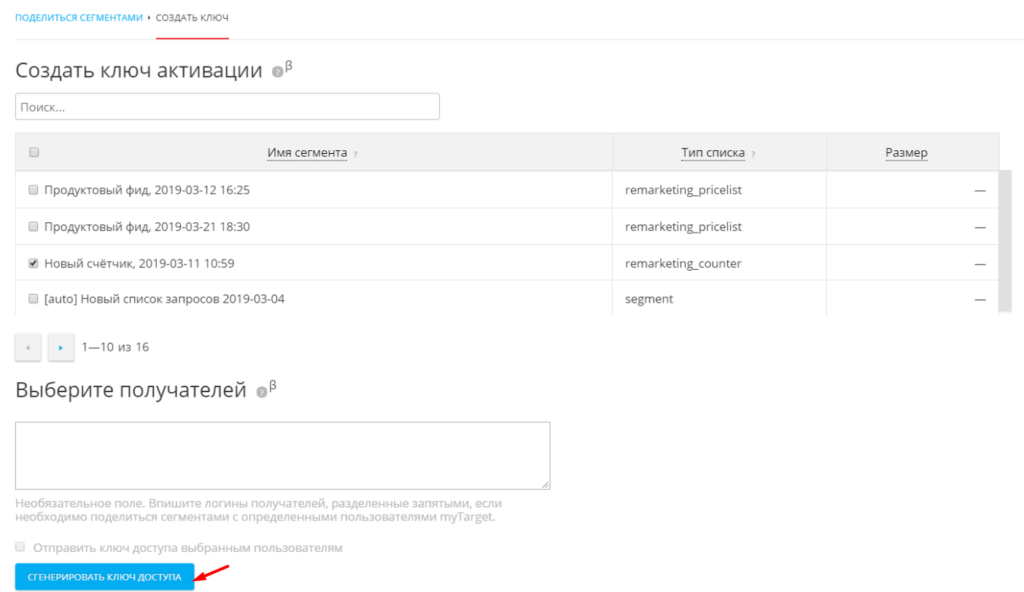Click help icon beside "Выберите получателей"
Viewport: 1024px width, 592px height.
point(261,392)
